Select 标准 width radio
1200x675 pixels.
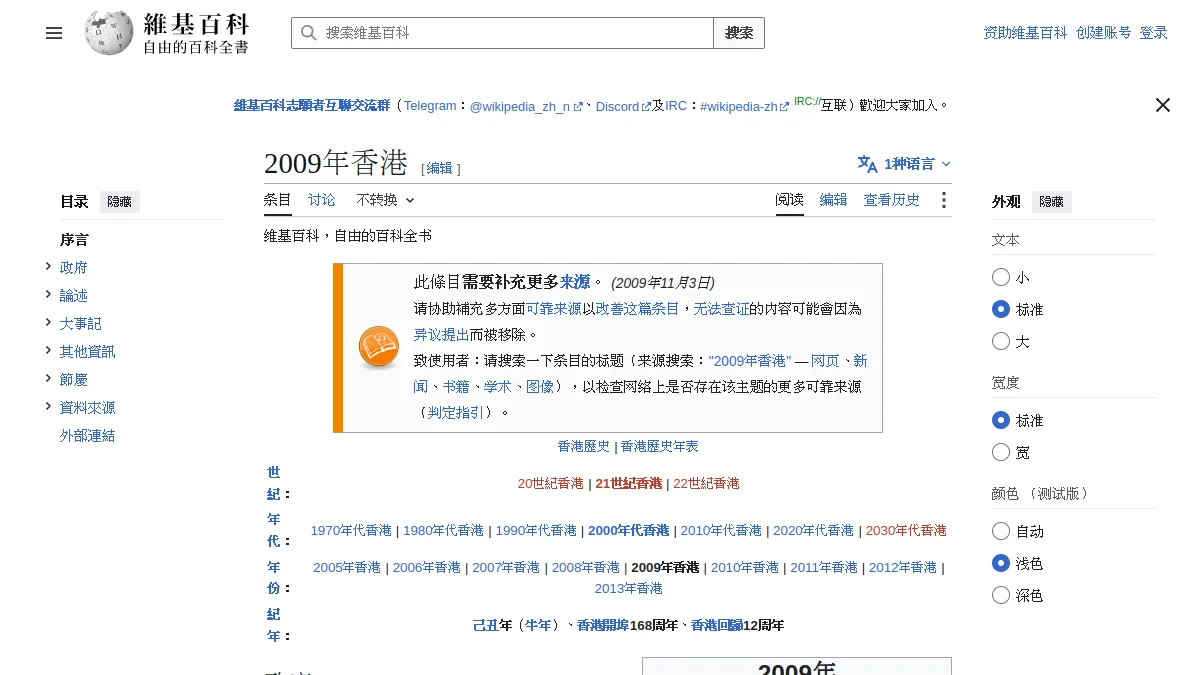click(1001, 421)
